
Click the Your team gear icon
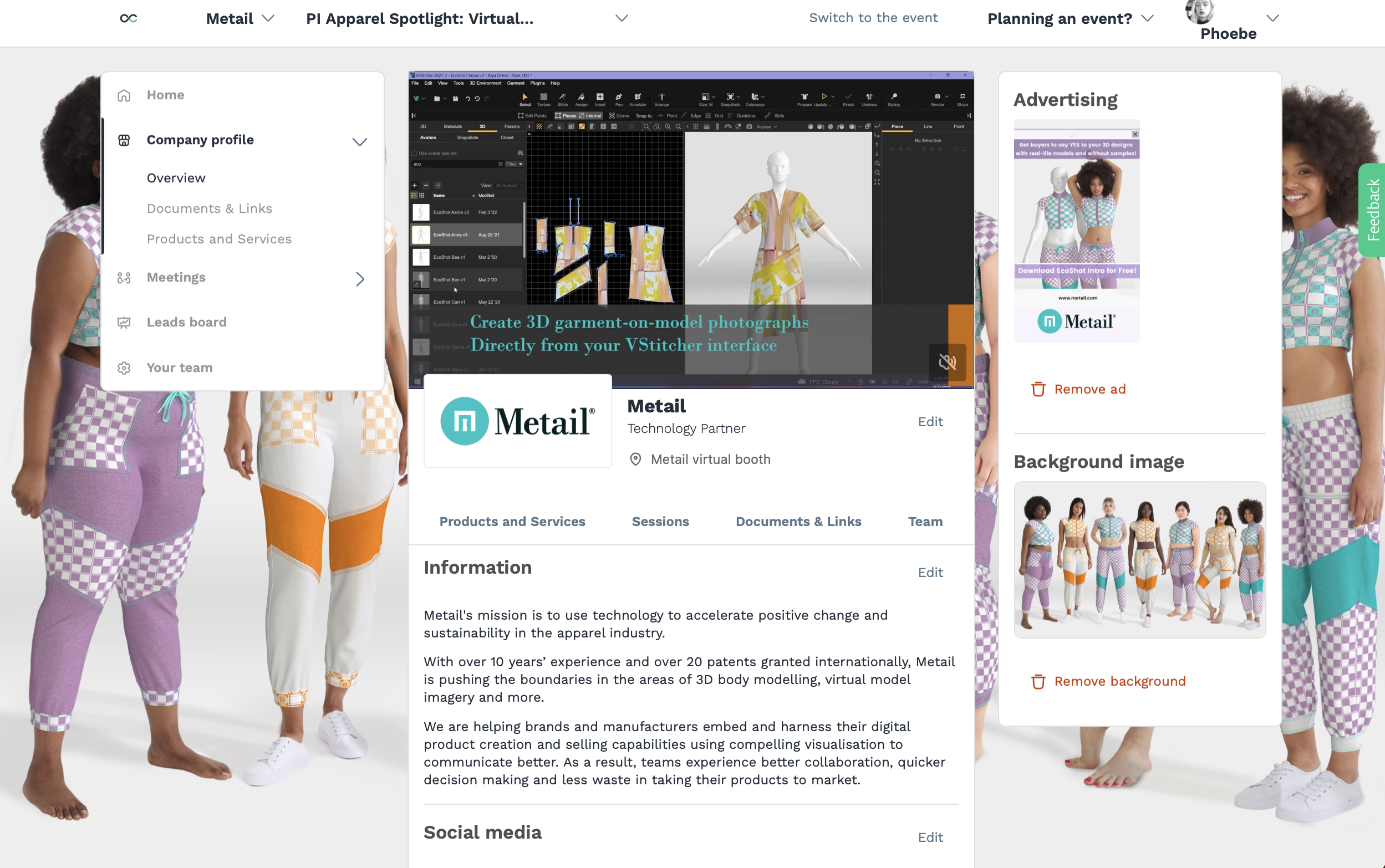point(124,368)
